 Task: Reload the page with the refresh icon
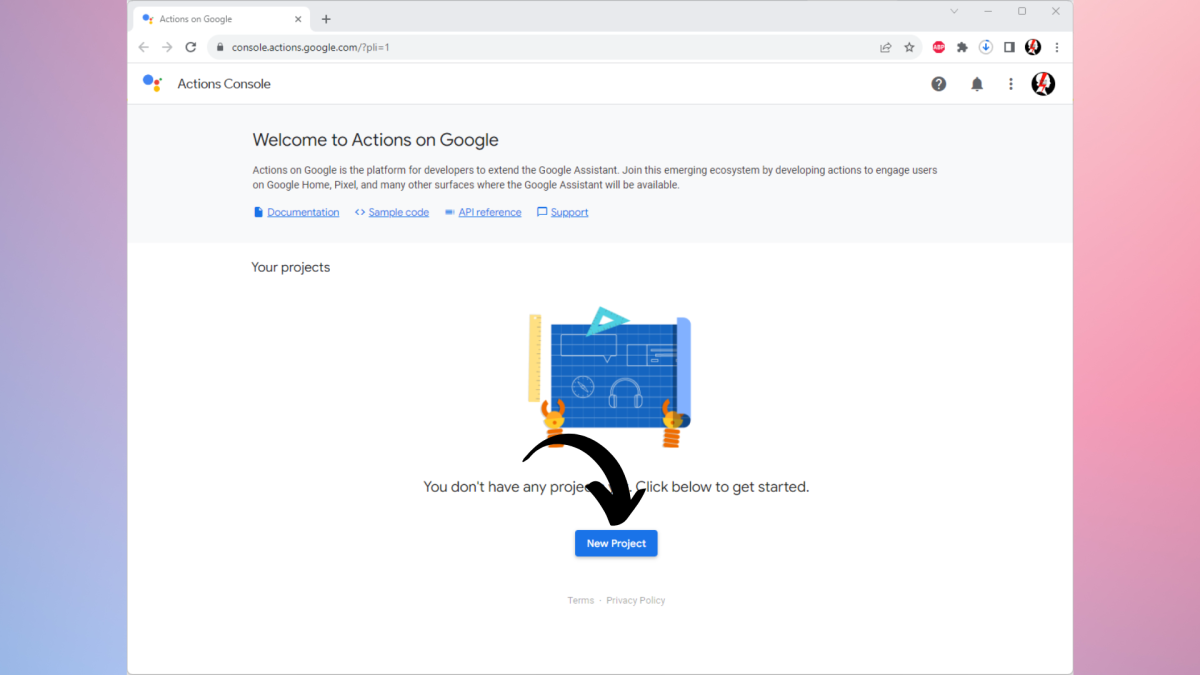pos(191,47)
